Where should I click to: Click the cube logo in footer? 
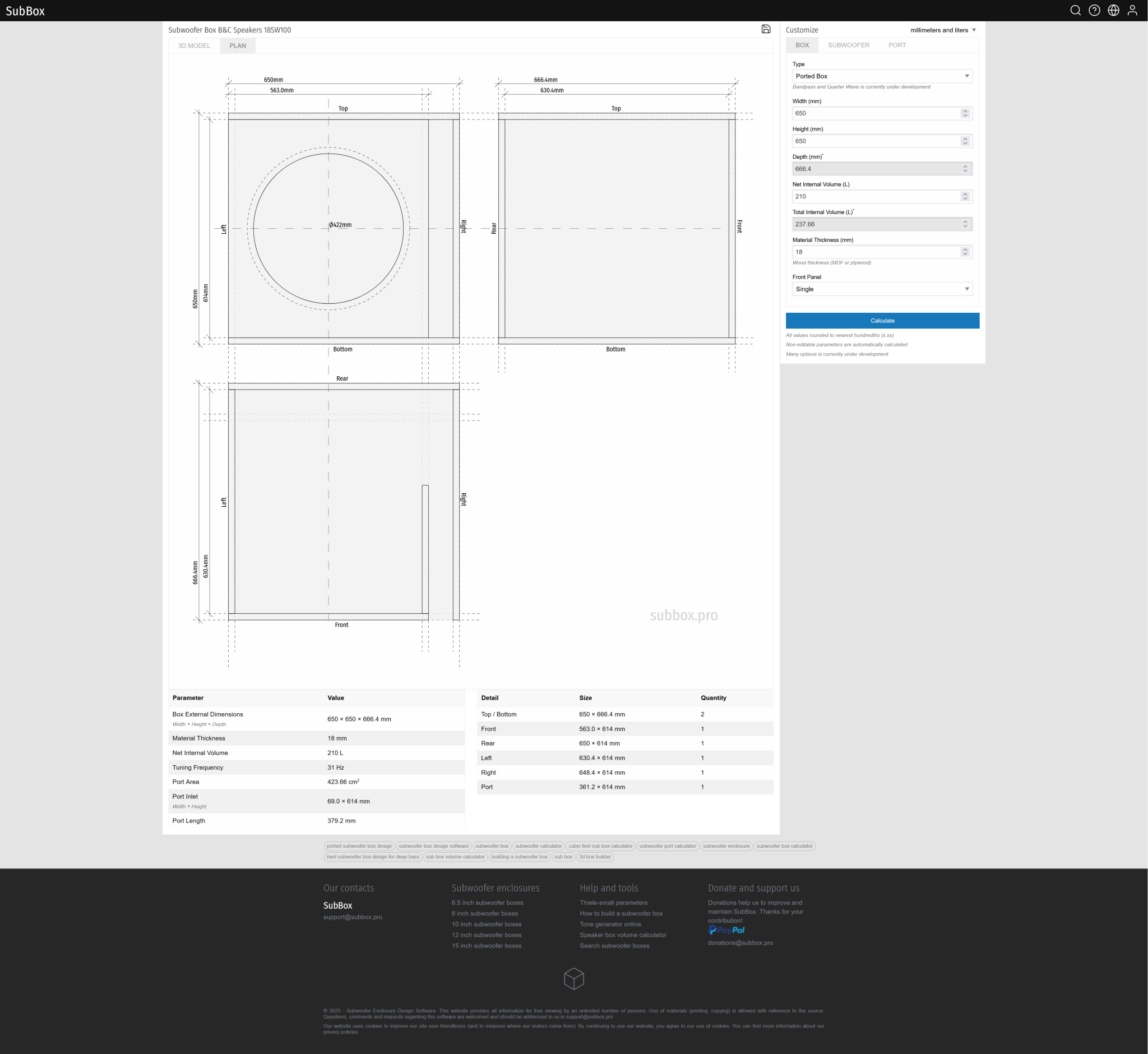pyautogui.click(x=573, y=979)
